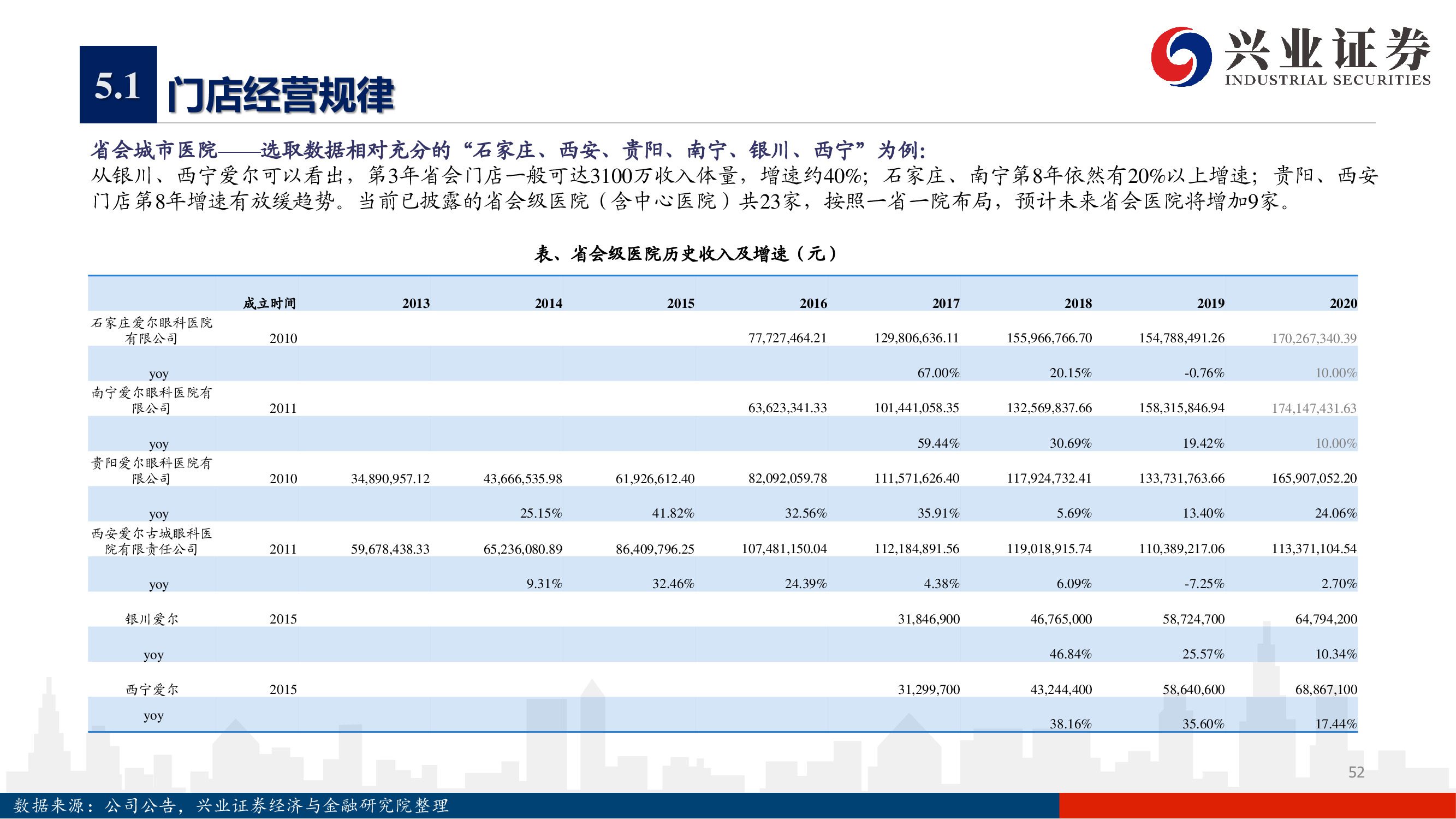Image resolution: width=1456 pixels, height=819 pixels.
Task: Select the heading 门店经营规律
Action: (281, 94)
